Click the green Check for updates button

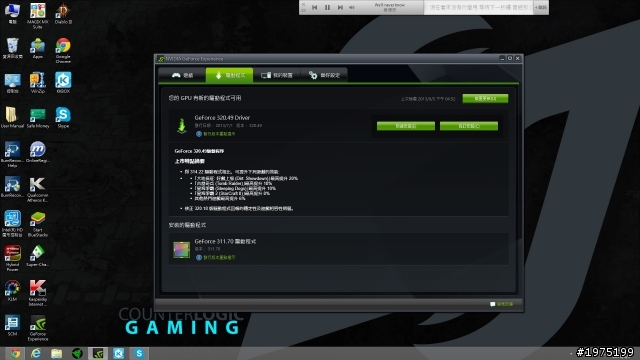(x=485, y=98)
